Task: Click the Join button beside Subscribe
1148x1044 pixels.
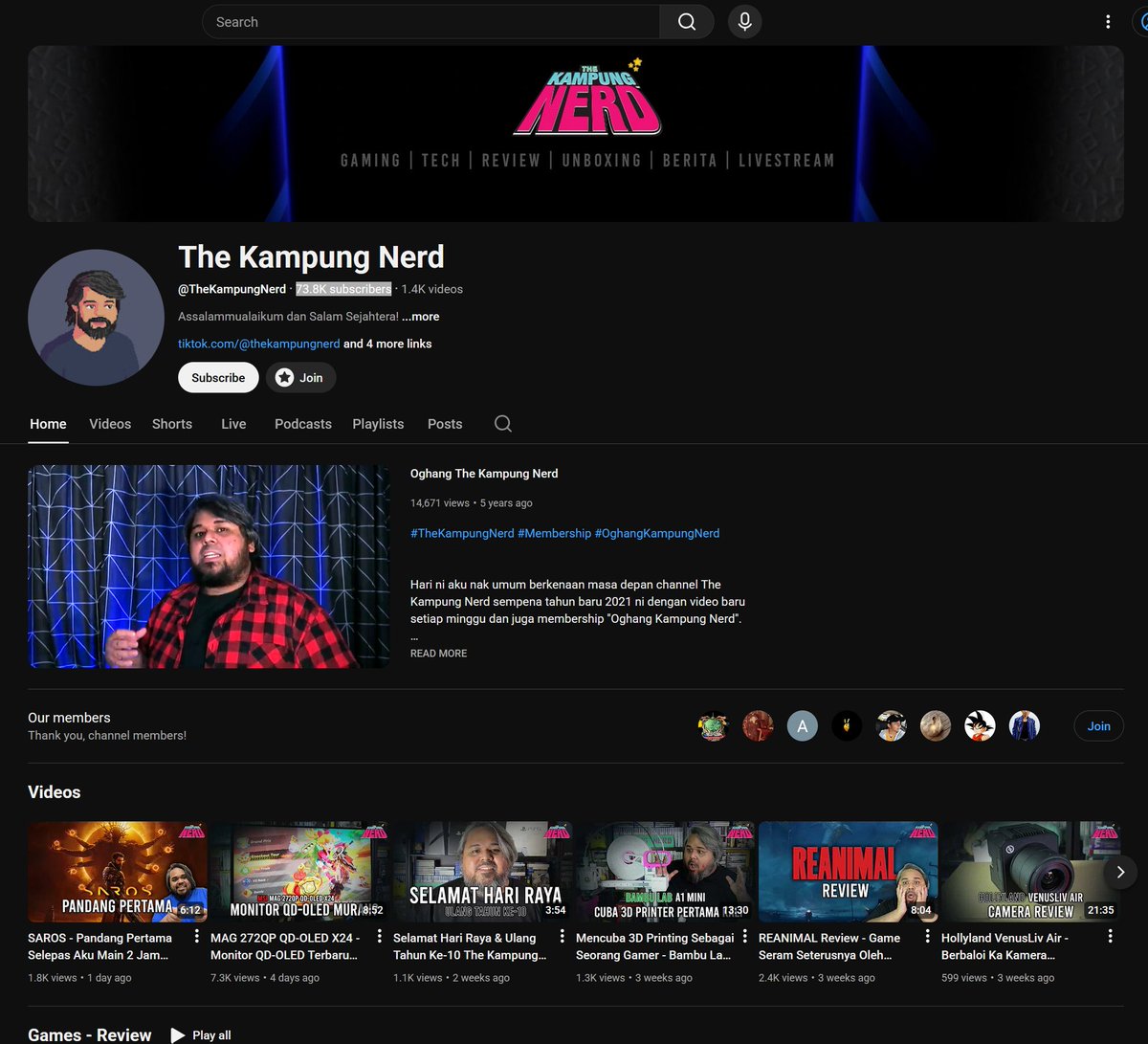Action: pos(301,378)
